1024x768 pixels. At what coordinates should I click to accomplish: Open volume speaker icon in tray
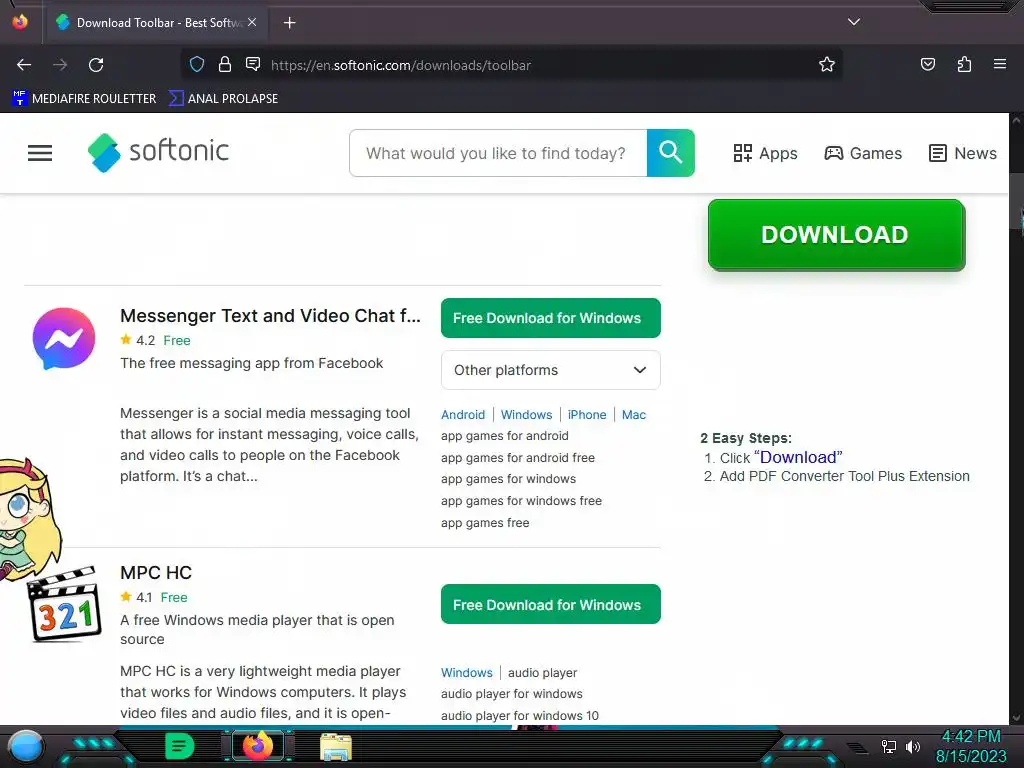click(912, 746)
